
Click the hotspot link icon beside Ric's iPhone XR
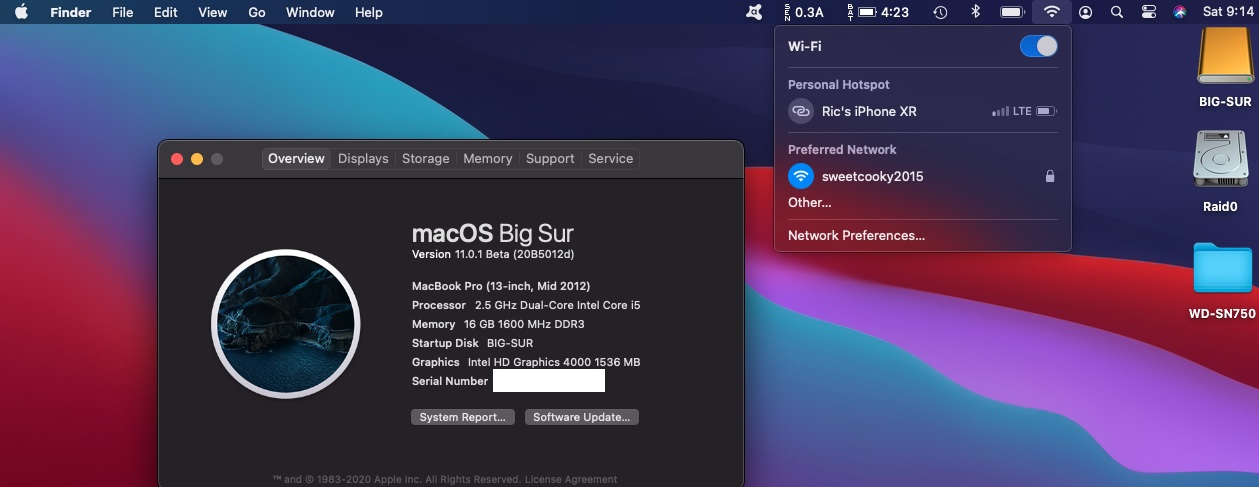[800, 111]
